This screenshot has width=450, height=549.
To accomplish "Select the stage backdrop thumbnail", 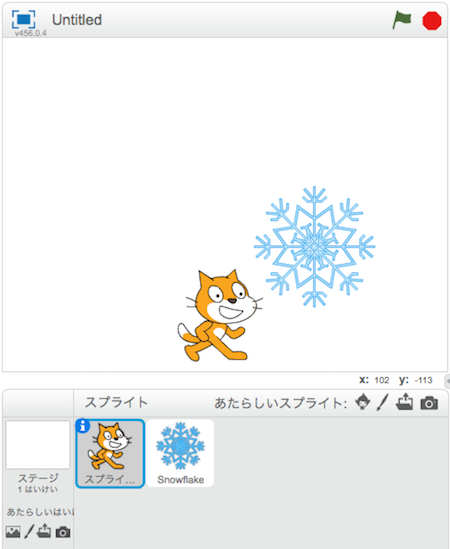I will pos(38,445).
